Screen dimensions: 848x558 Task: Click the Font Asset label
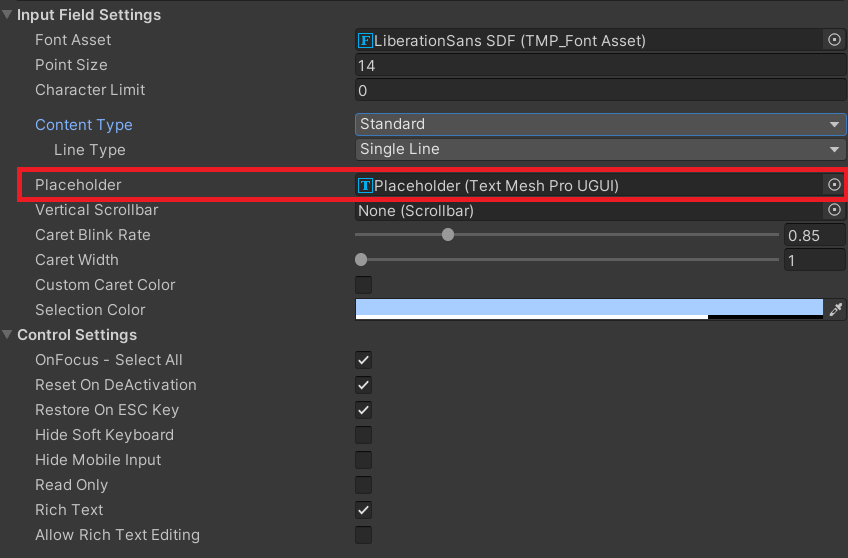[x=73, y=40]
